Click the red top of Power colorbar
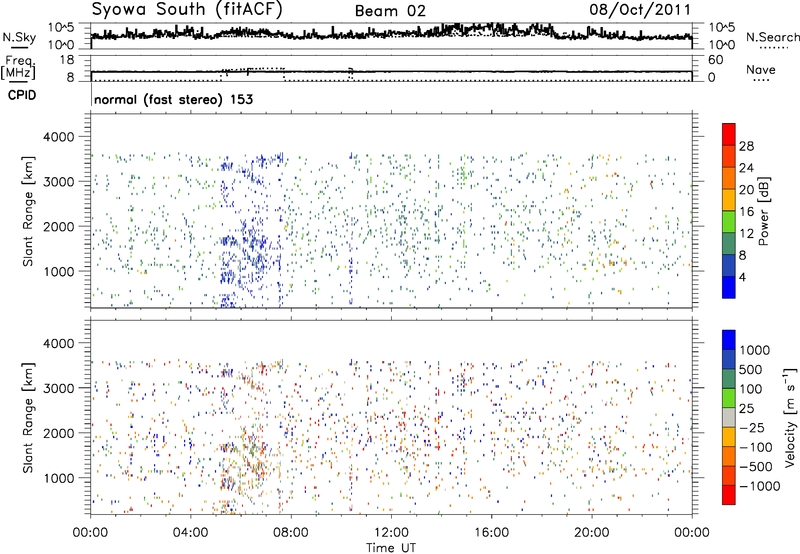The width and height of the screenshot is (800, 554). coord(729,134)
